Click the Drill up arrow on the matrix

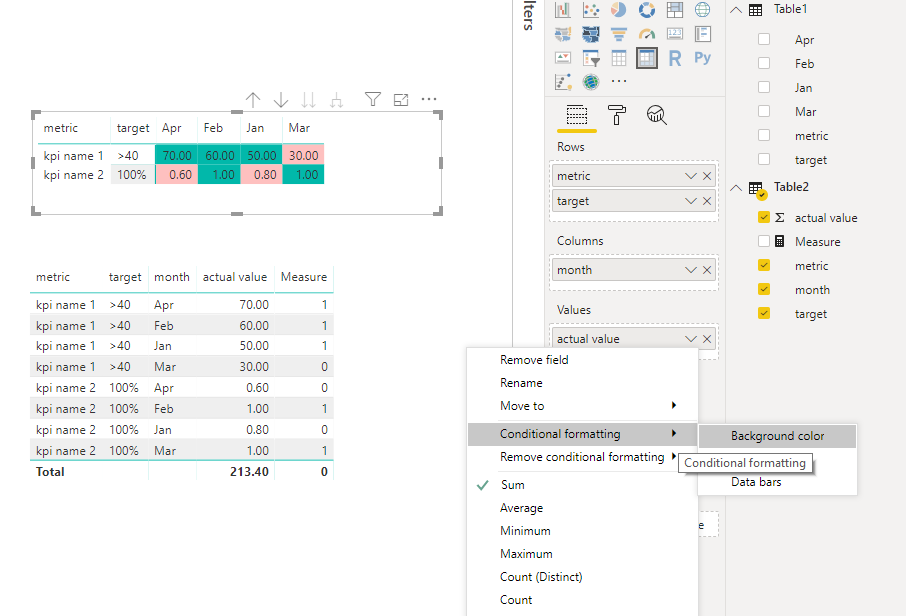click(253, 100)
